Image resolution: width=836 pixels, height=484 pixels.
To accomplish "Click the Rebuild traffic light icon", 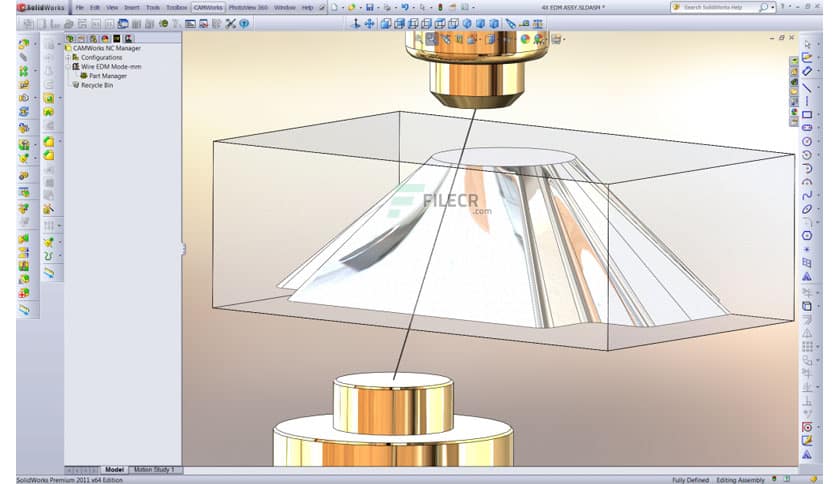I will click(x=440, y=7).
